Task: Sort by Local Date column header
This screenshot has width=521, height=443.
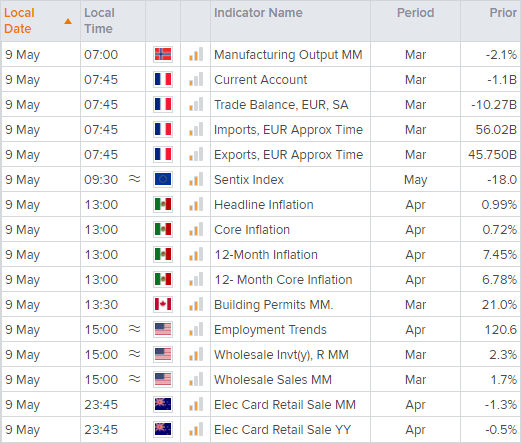Action: pos(19,21)
